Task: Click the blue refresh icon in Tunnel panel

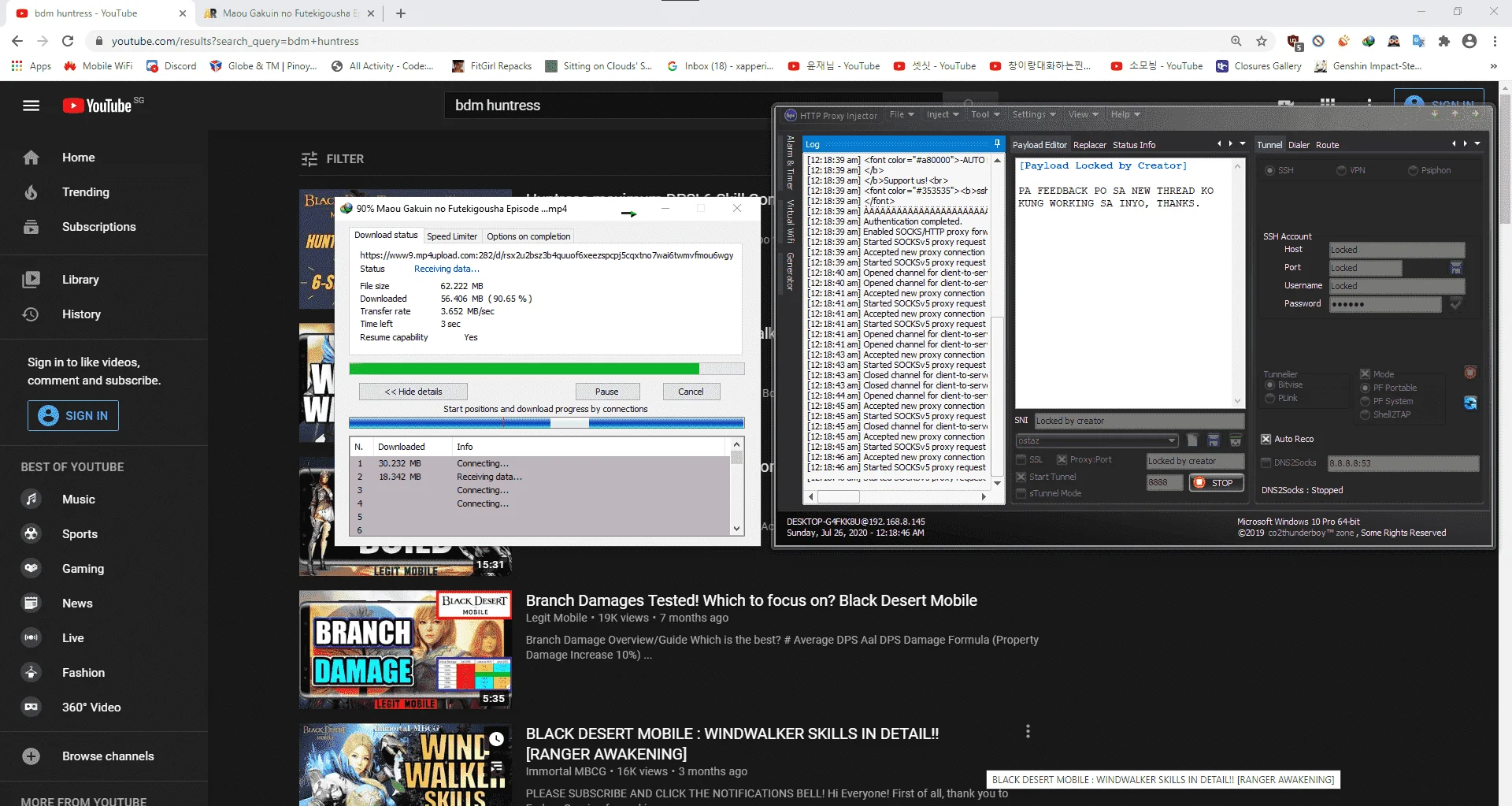Action: click(x=1470, y=403)
